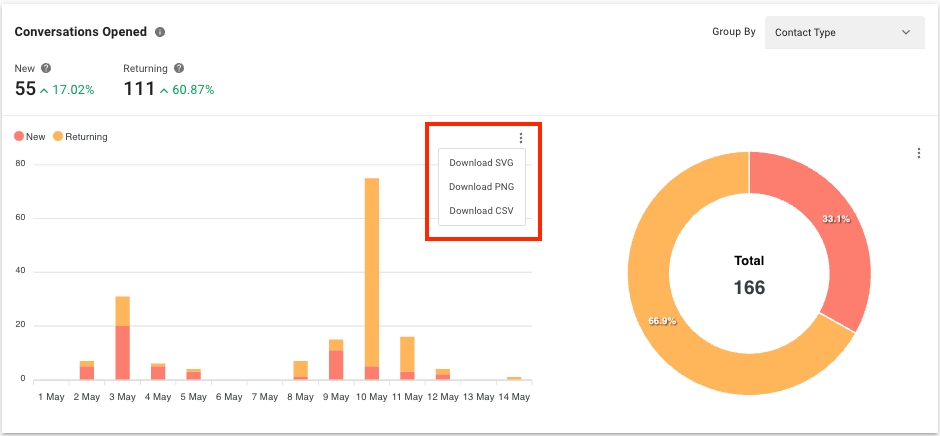Select Download SVG from the menu
This screenshot has width=940, height=436.
point(481,162)
